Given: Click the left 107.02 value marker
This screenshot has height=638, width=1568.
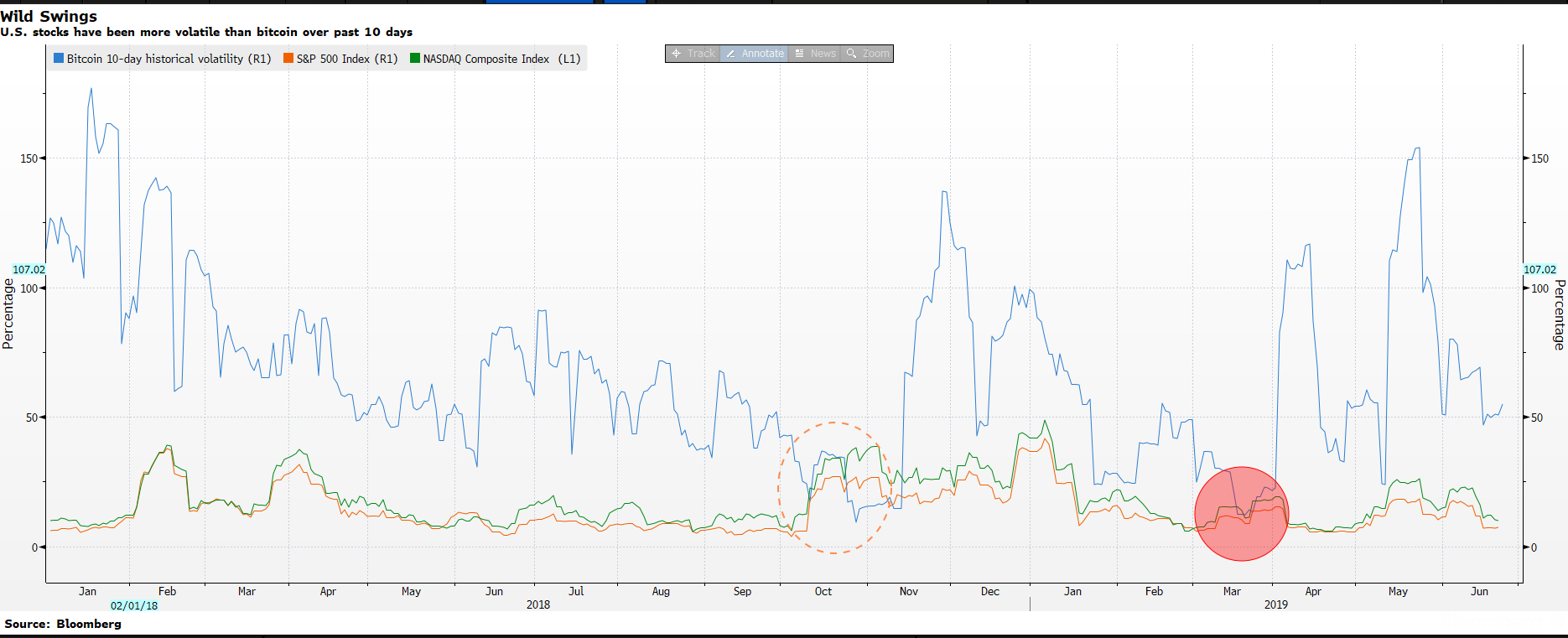Looking at the screenshot, I should click(x=29, y=270).
